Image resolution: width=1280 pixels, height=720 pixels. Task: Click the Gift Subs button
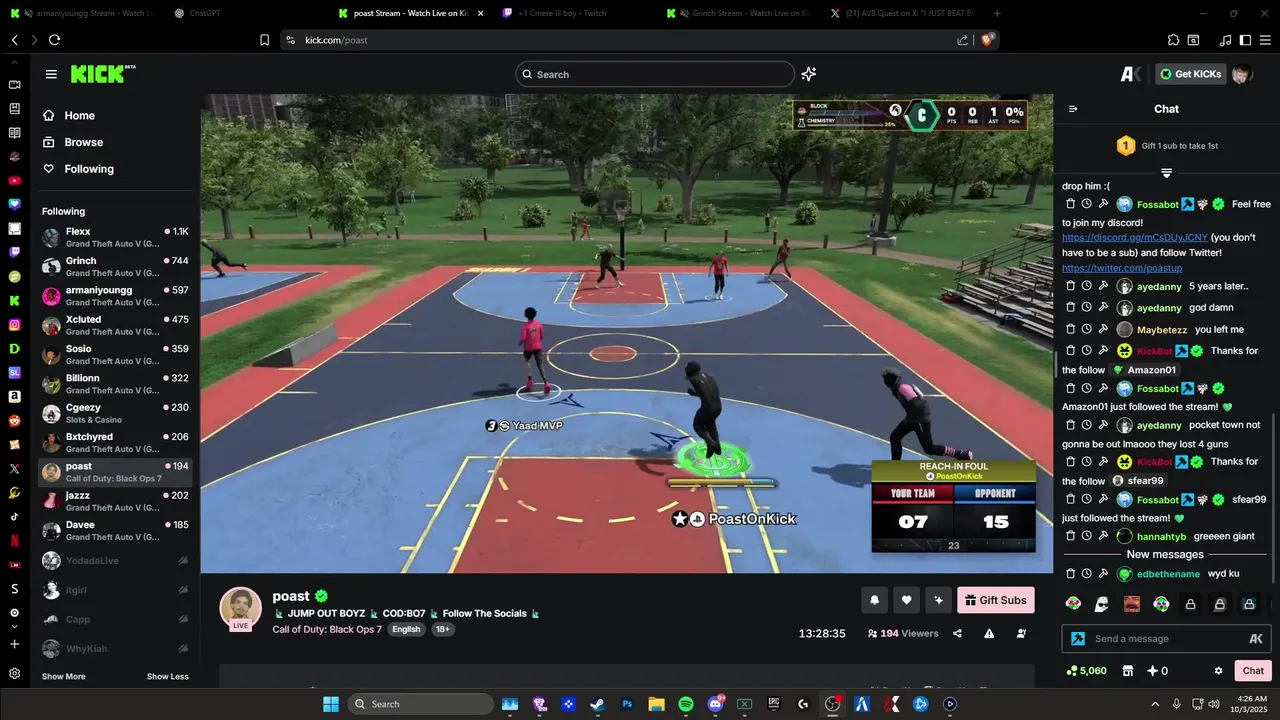pyautogui.click(x=996, y=600)
